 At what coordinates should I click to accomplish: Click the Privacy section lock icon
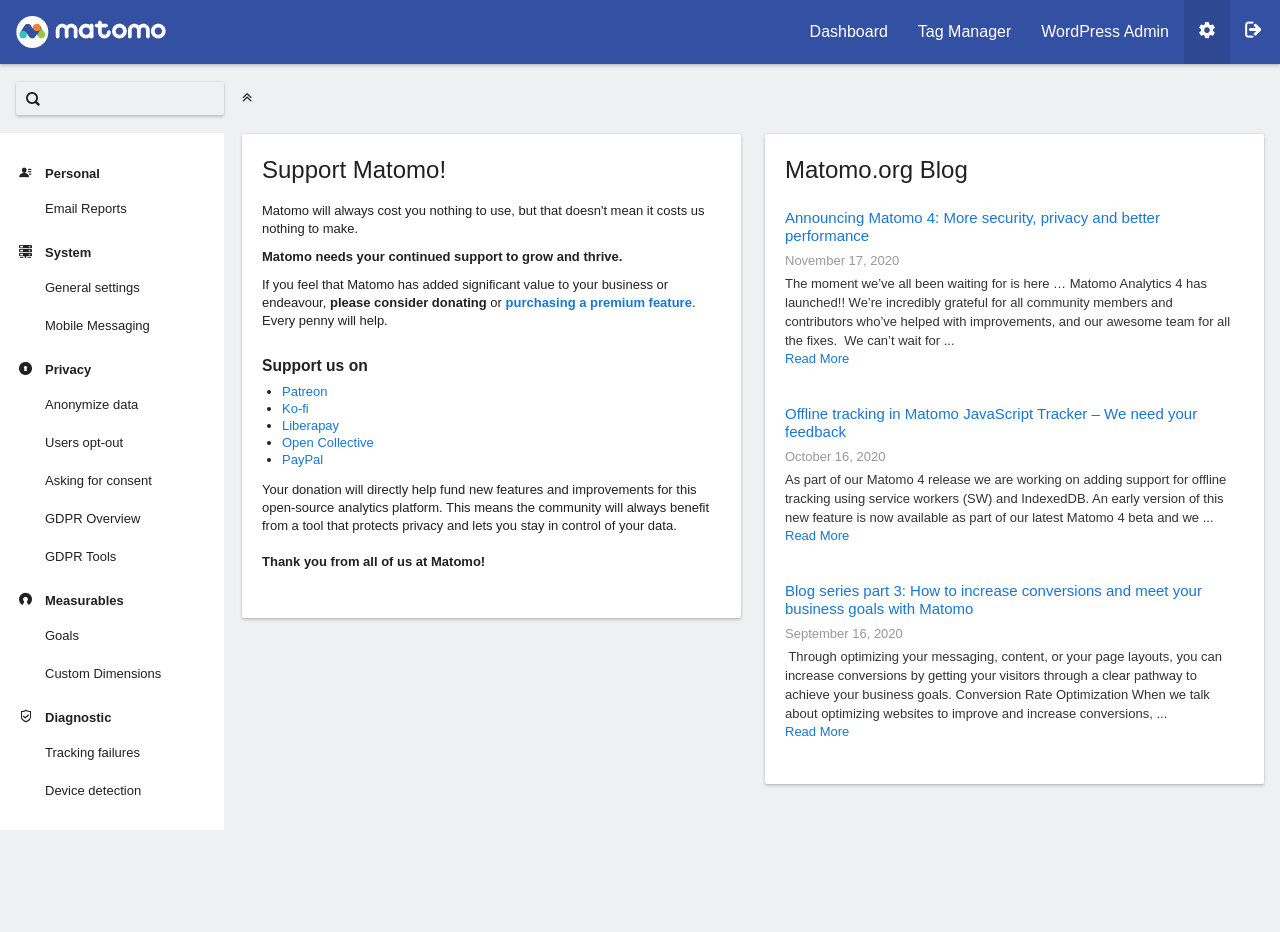[x=26, y=369]
